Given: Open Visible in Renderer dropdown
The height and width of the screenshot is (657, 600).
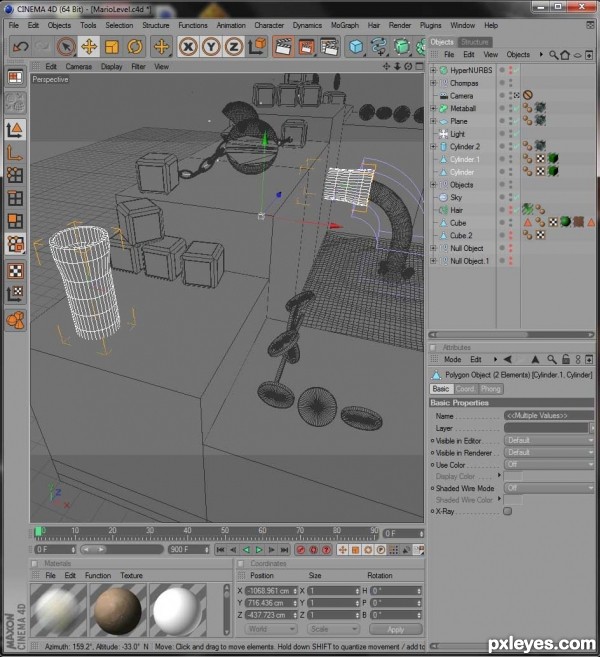Looking at the screenshot, I should (x=549, y=453).
